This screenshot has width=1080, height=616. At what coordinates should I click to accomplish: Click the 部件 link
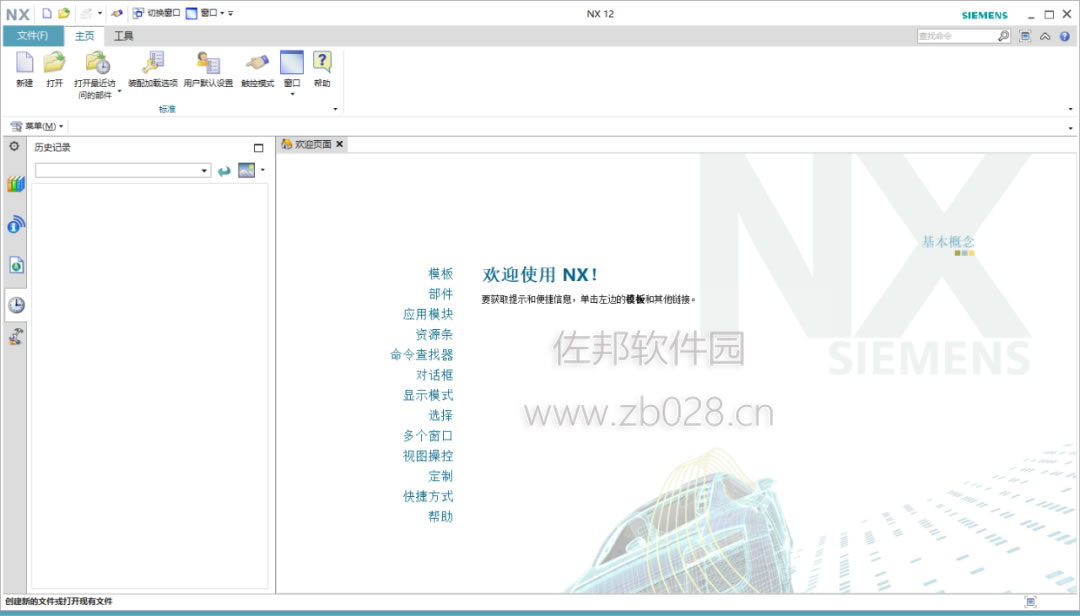[441, 294]
